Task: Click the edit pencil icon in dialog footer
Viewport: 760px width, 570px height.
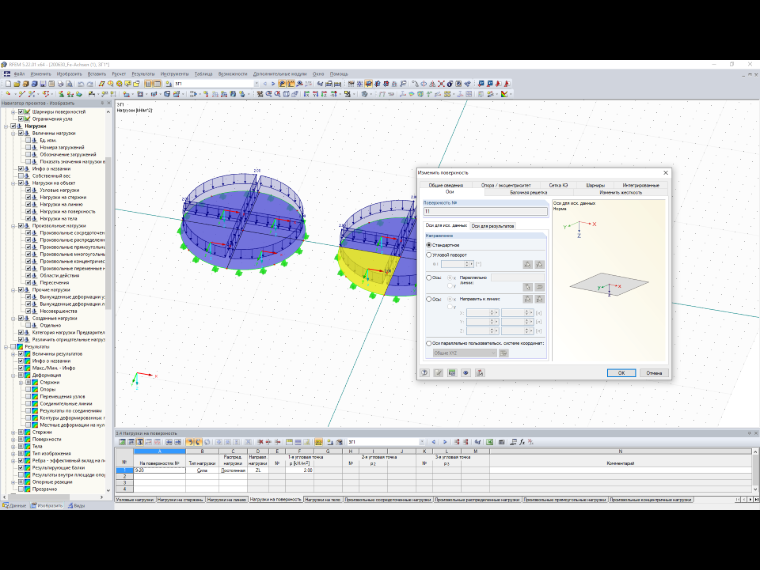Action: (438, 373)
